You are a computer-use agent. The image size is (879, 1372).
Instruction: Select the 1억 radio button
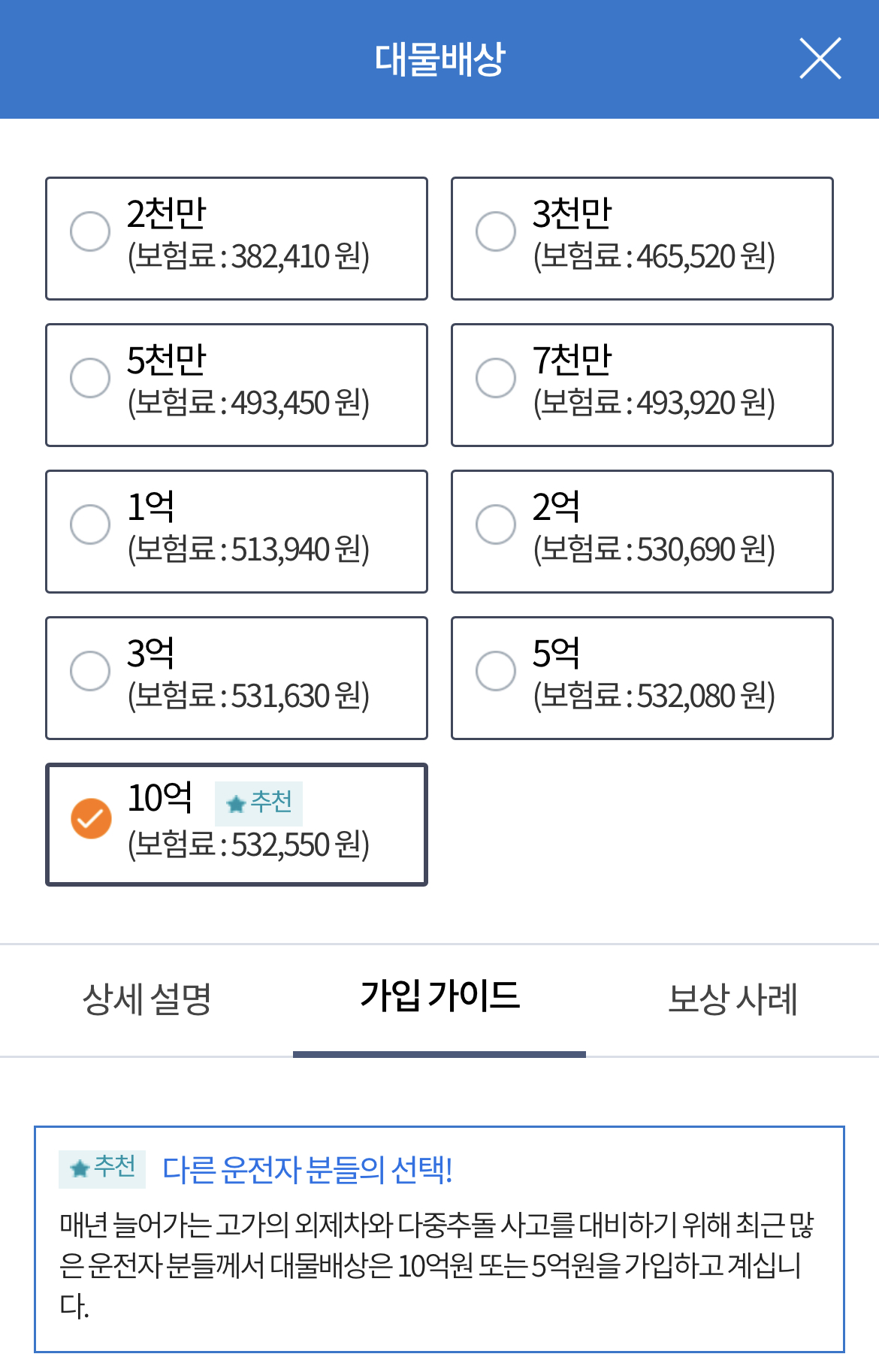pos(90,524)
